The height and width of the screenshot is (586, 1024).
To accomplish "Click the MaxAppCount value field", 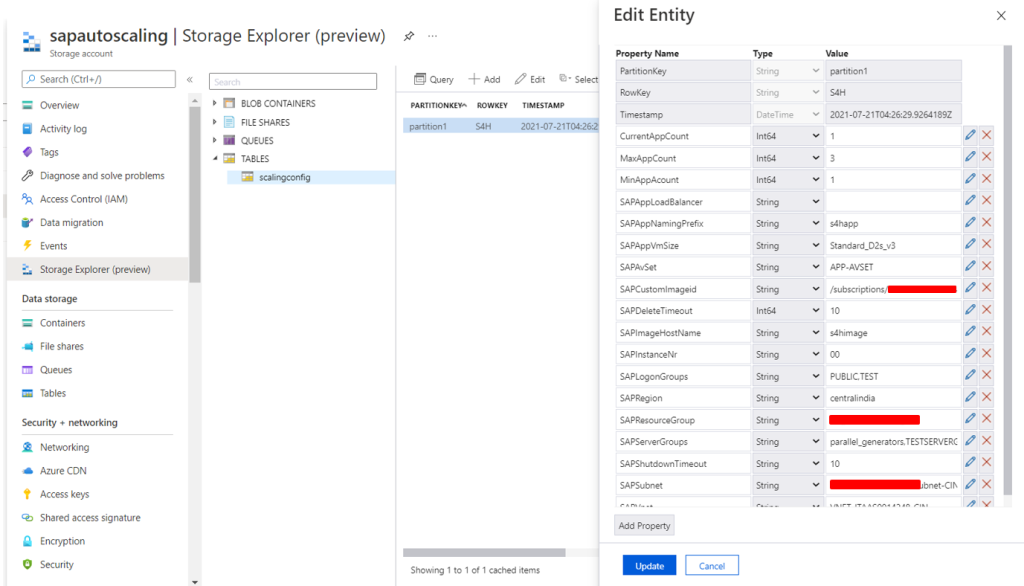I will pyautogui.click(x=893, y=158).
